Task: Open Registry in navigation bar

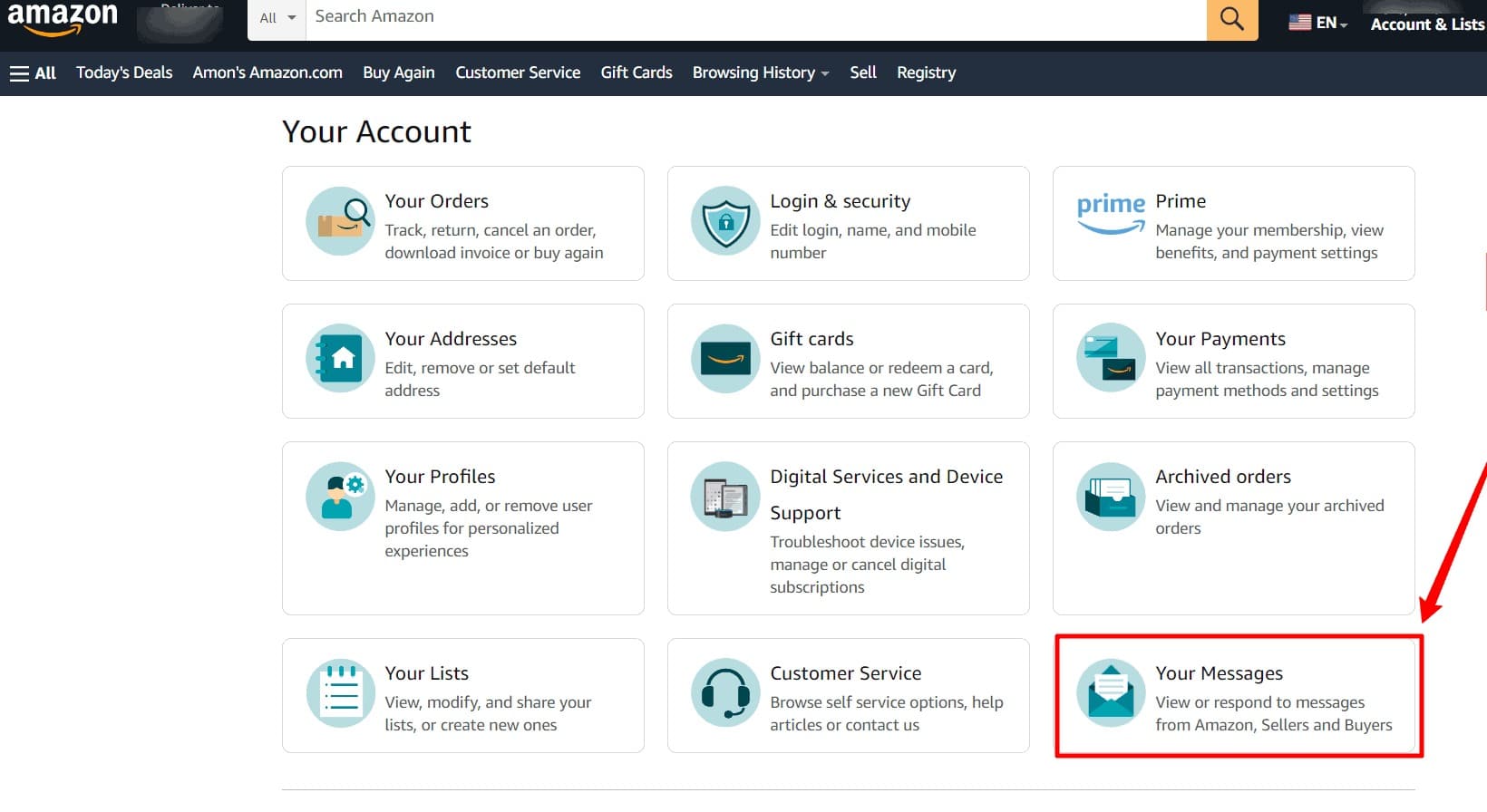Action: point(926,72)
